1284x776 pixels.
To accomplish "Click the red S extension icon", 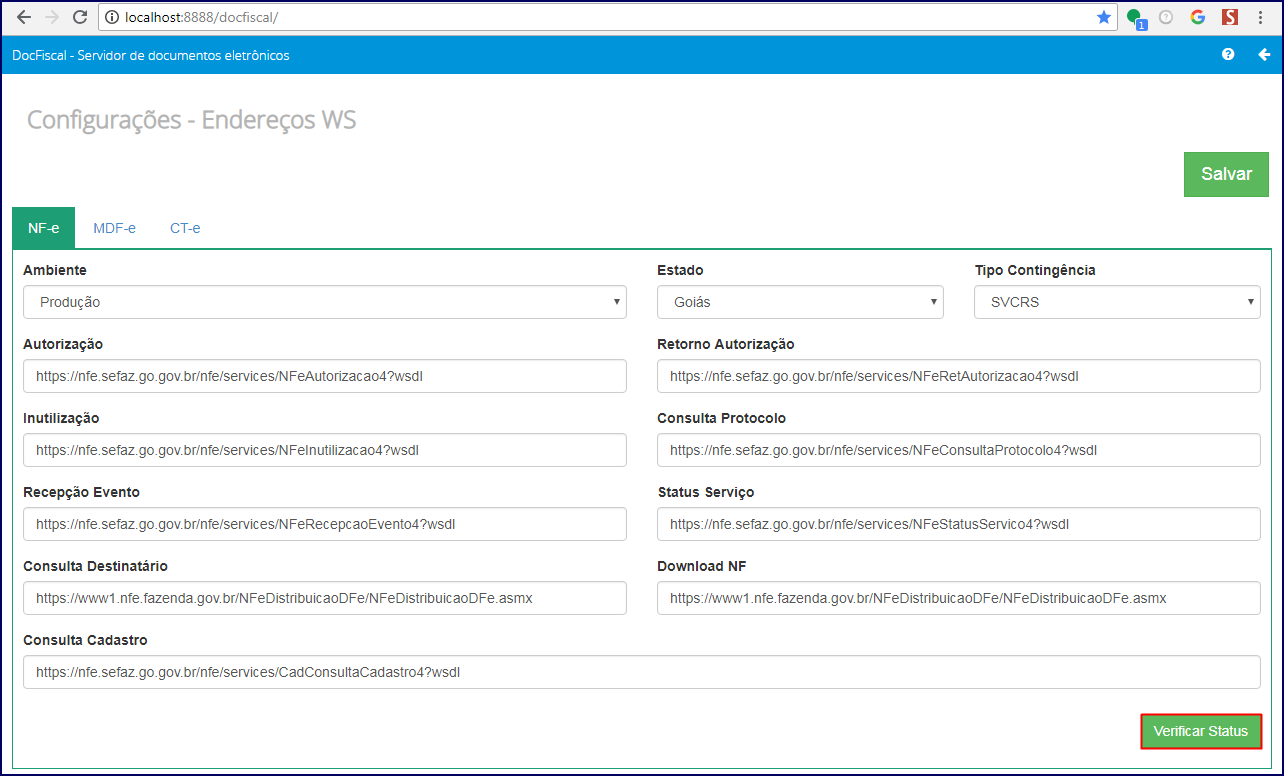I will [x=1230, y=17].
